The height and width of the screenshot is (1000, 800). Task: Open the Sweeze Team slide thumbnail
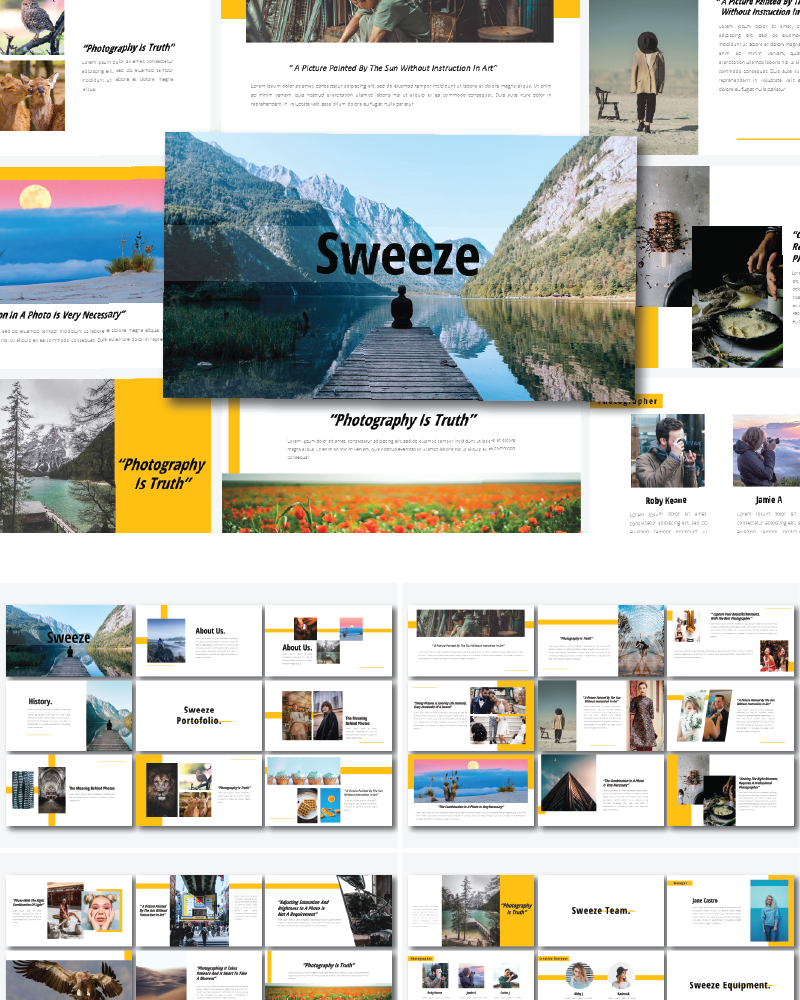601,908
